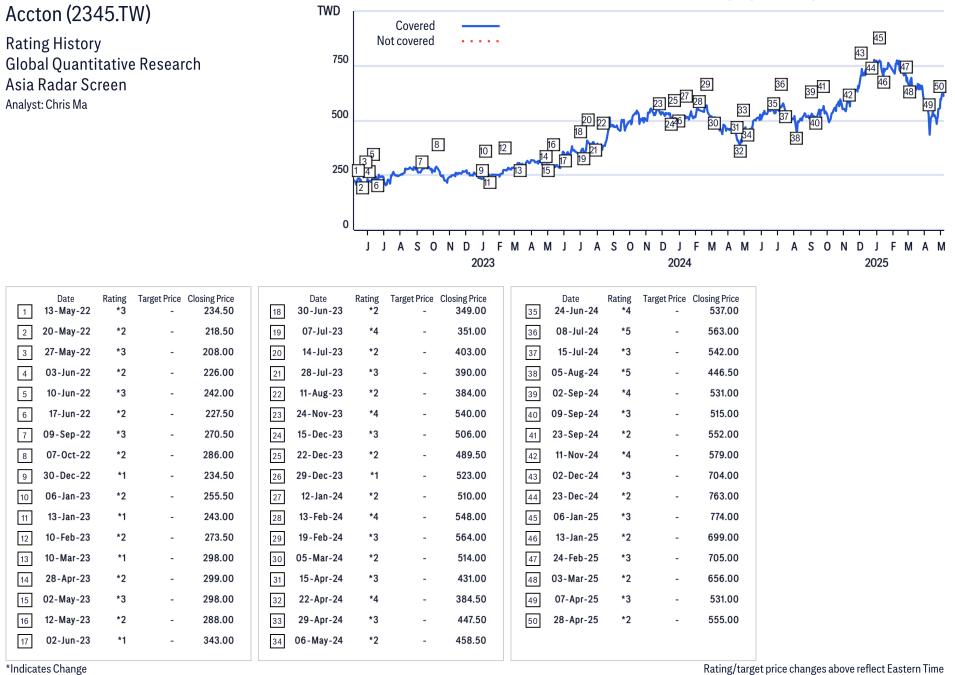Click chart marker 33 on the price chart

coord(742,110)
